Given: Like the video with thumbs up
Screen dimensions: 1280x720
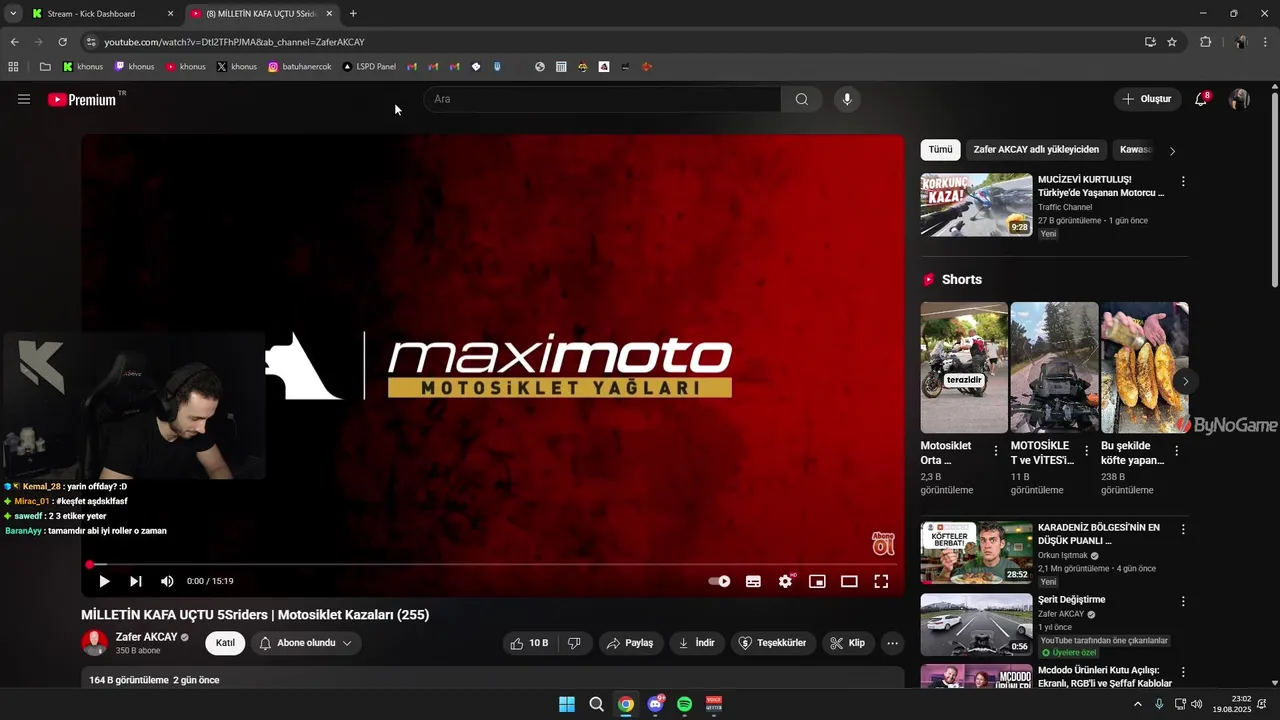Looking at the screenshot, I should 529,643.
